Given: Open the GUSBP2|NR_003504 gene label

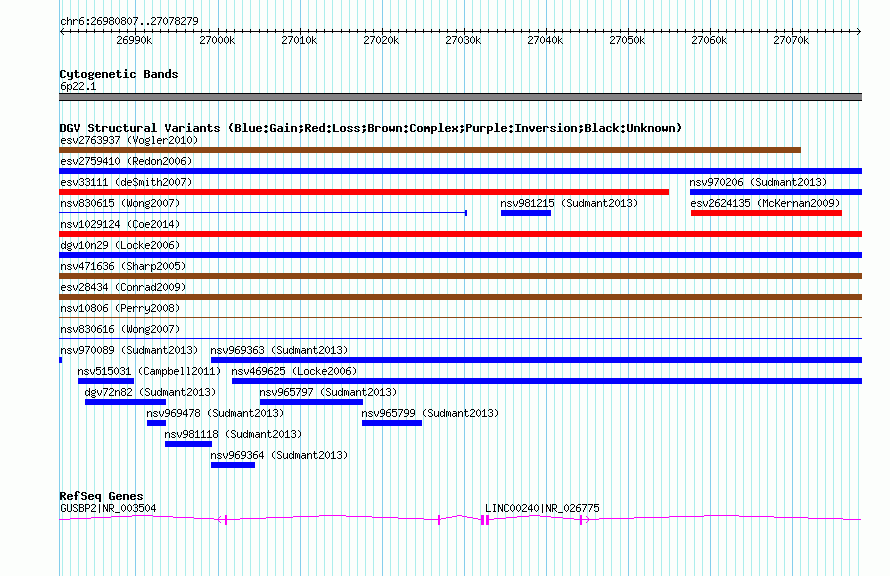Looking at the screenshot, I should point(108,508).
